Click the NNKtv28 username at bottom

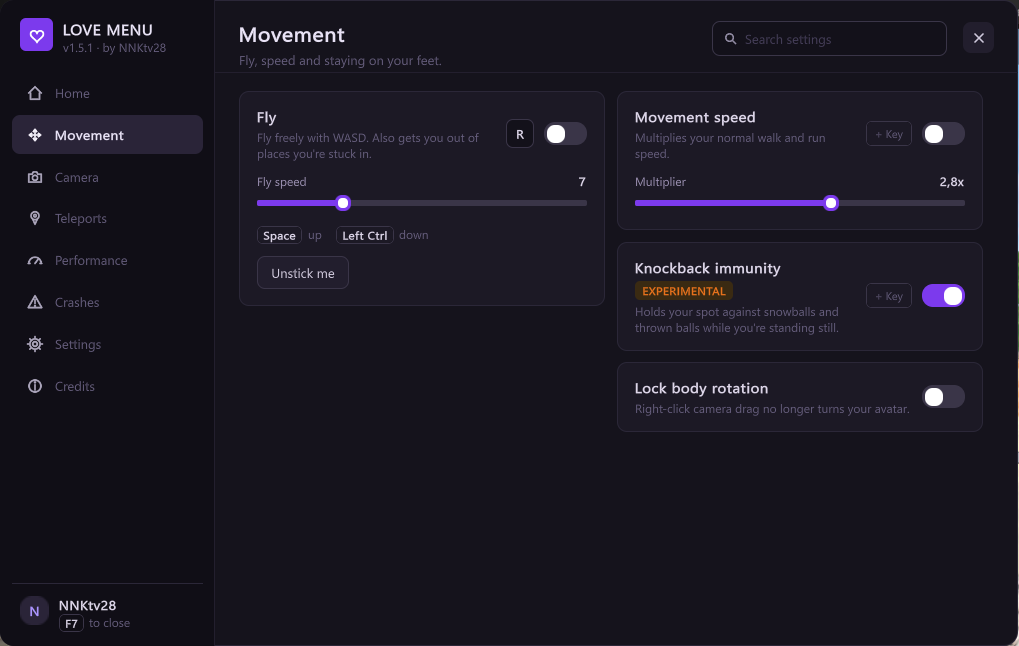click(87, 605)
